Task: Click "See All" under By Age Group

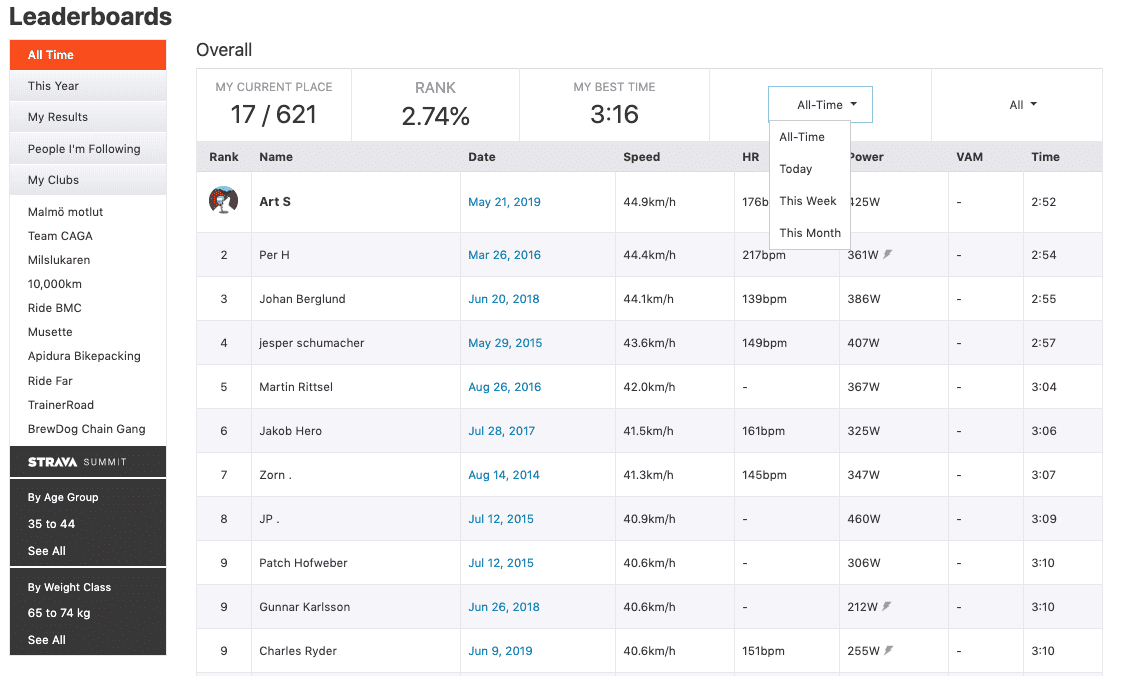Action: coord(46,550)
